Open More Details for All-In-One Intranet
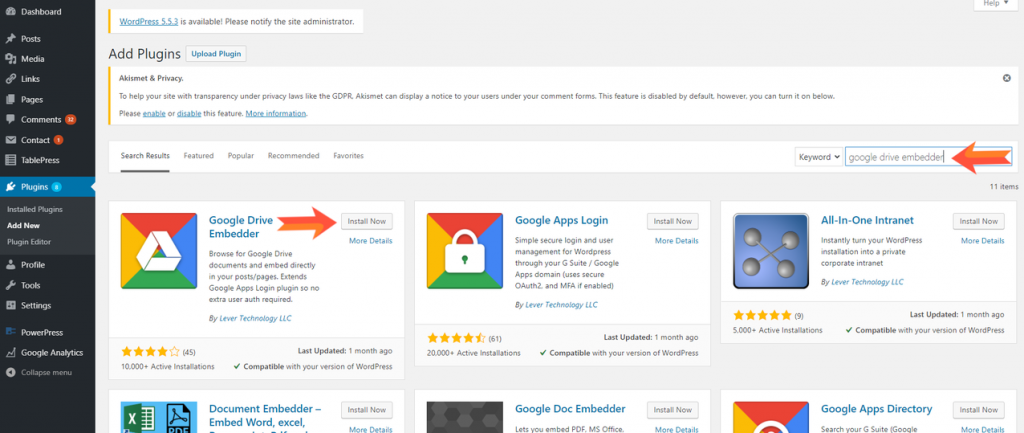The width and height of the screenshot is (1024, 433). (982, 241)
